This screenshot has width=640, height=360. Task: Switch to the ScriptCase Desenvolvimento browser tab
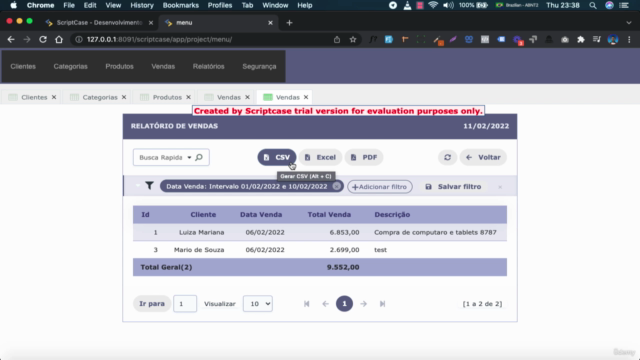pyautogui.click(x=99, y=22)
